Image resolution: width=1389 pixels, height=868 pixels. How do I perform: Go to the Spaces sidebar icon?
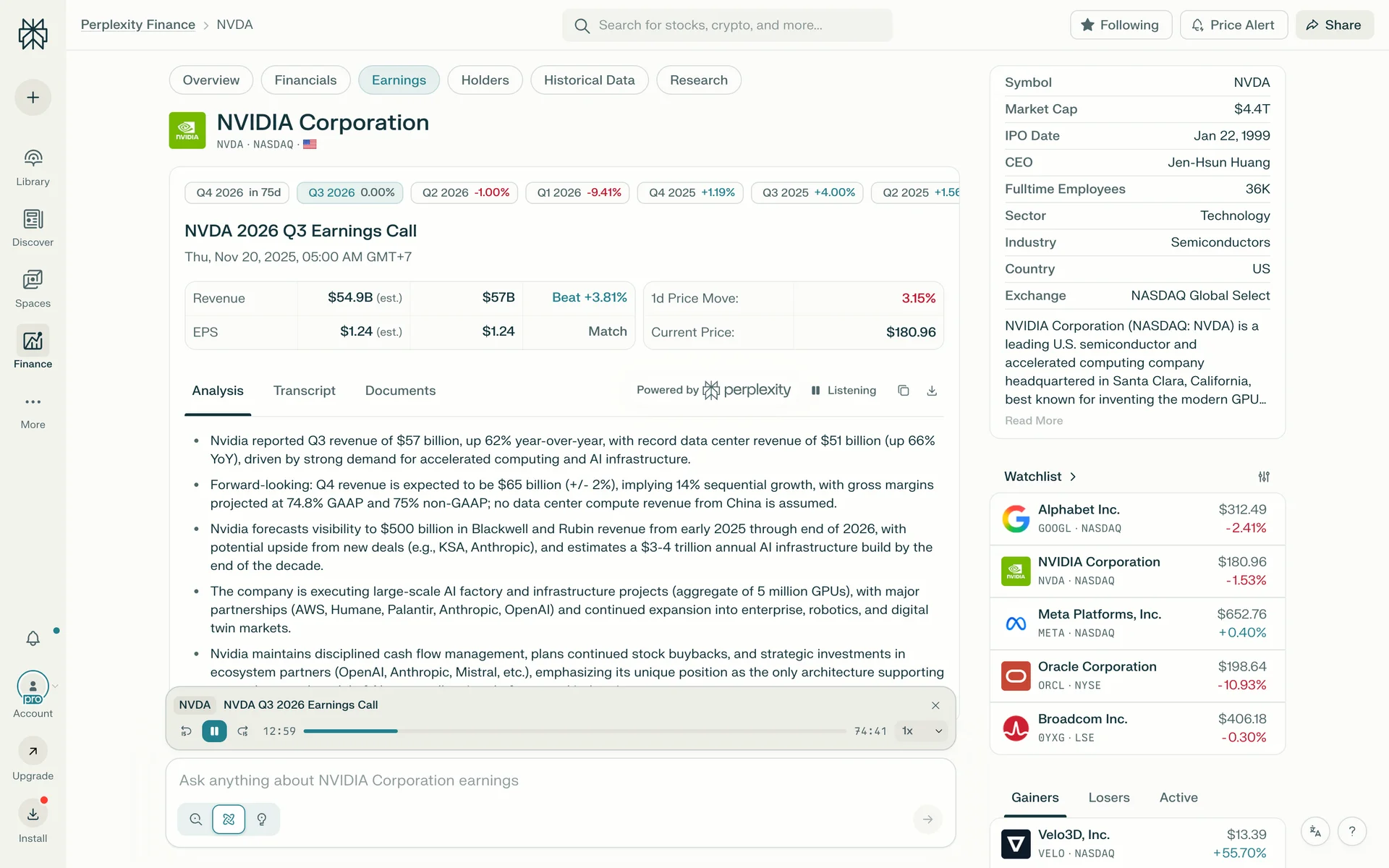[33, 288]
